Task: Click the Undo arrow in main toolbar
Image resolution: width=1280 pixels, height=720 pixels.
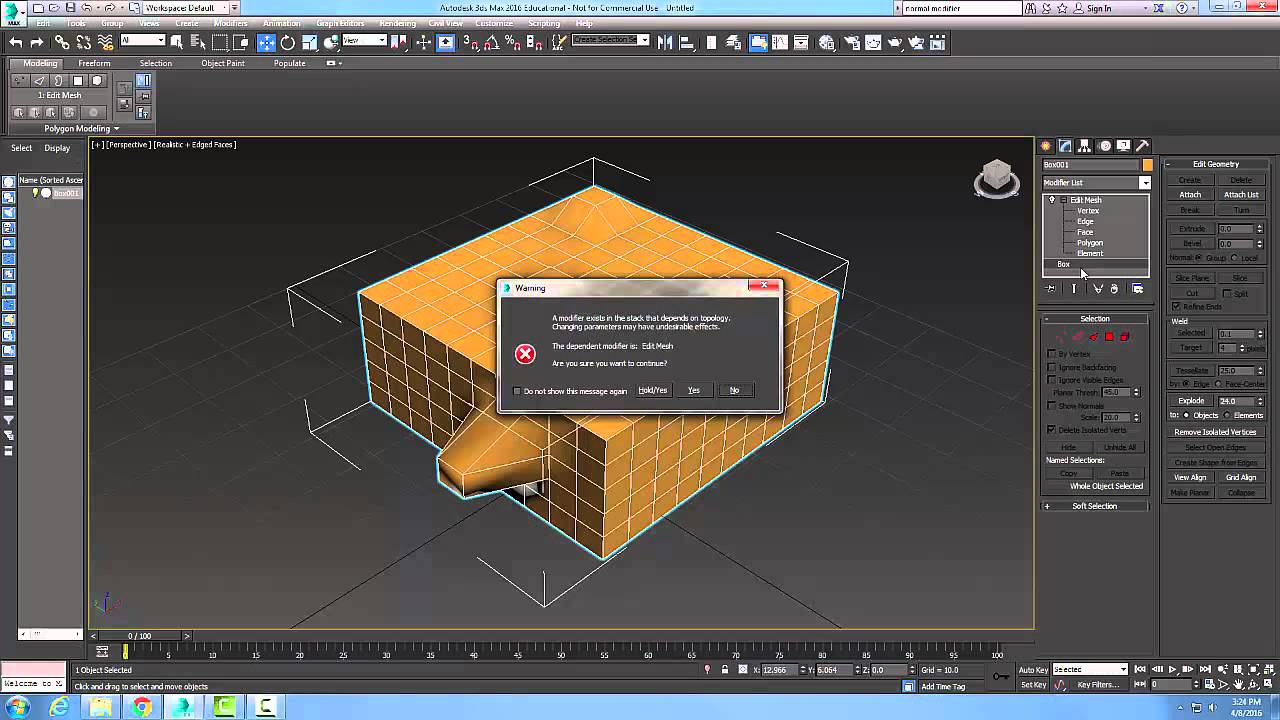Action: coord(15,42)
